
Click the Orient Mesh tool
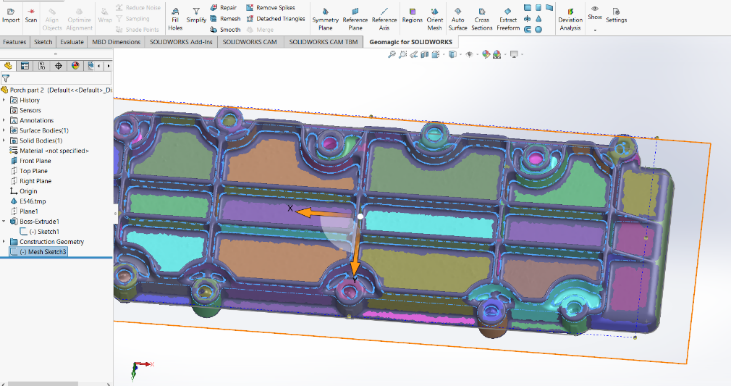(434, 19)
